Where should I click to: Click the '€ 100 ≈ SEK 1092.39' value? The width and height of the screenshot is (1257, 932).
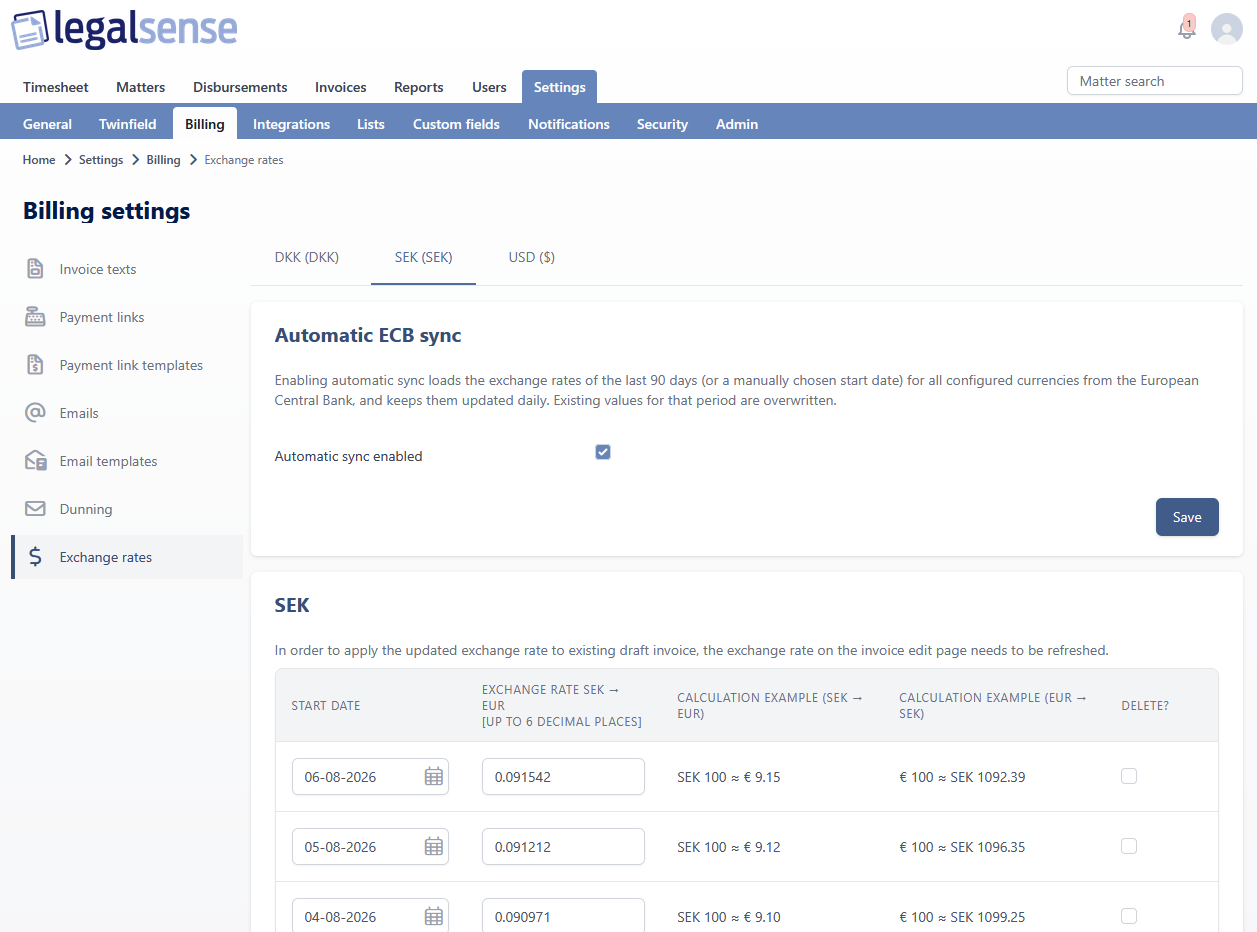[x=962, y=777]
